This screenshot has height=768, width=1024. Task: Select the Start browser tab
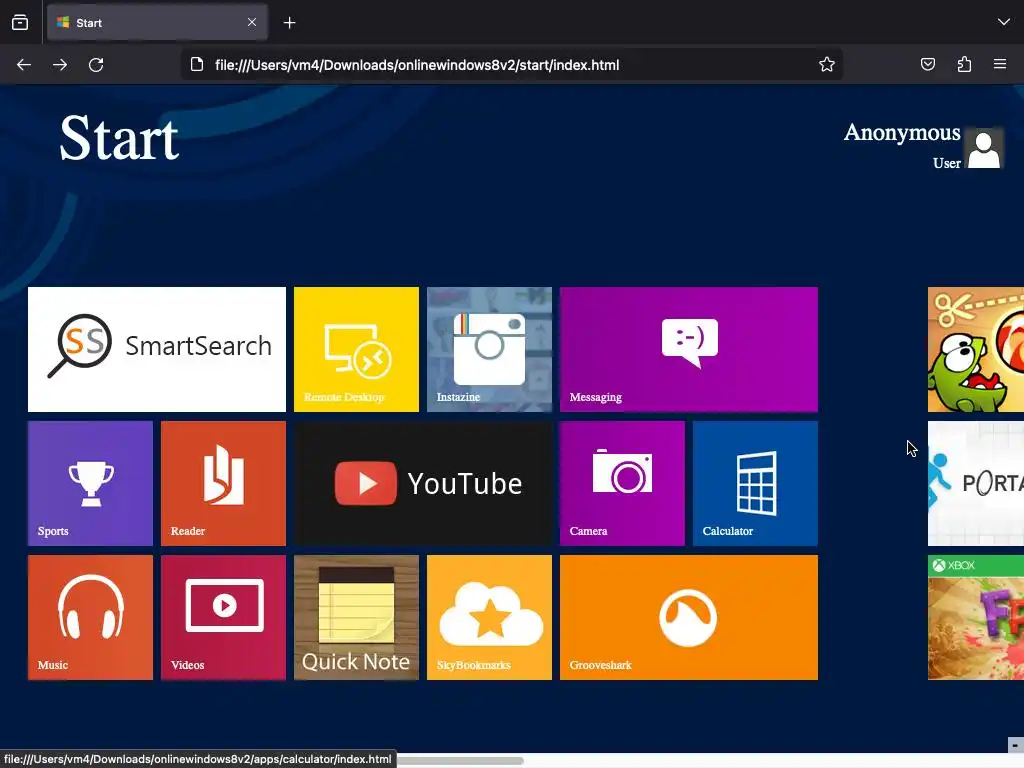coord(157,23)
